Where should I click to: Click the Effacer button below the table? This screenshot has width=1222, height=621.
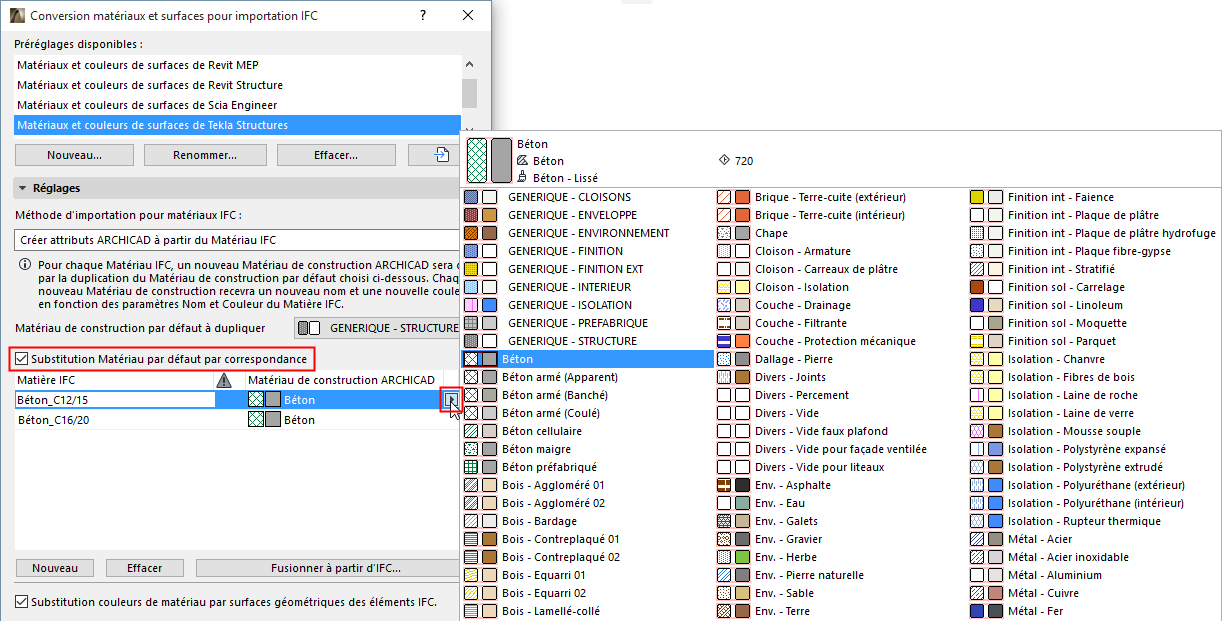[x=144, y=567]
